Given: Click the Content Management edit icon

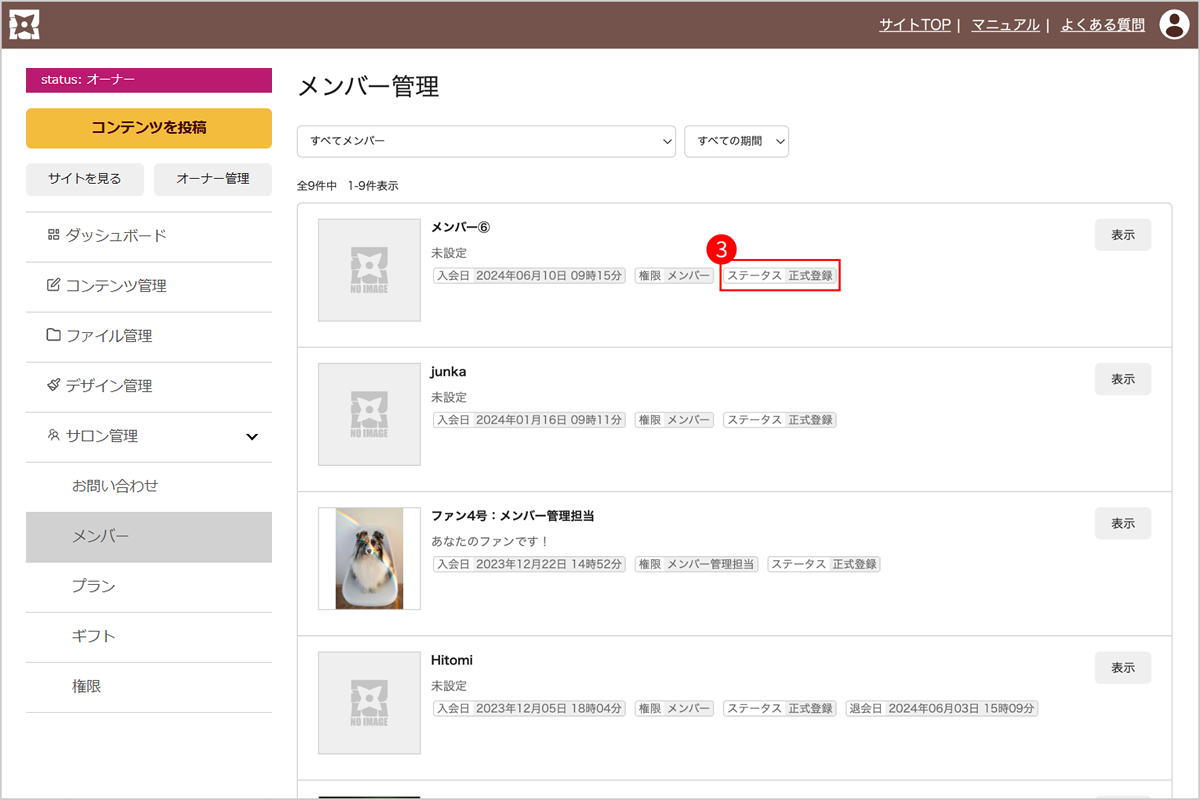Looking at the screenshot, I should click(53, 286).
